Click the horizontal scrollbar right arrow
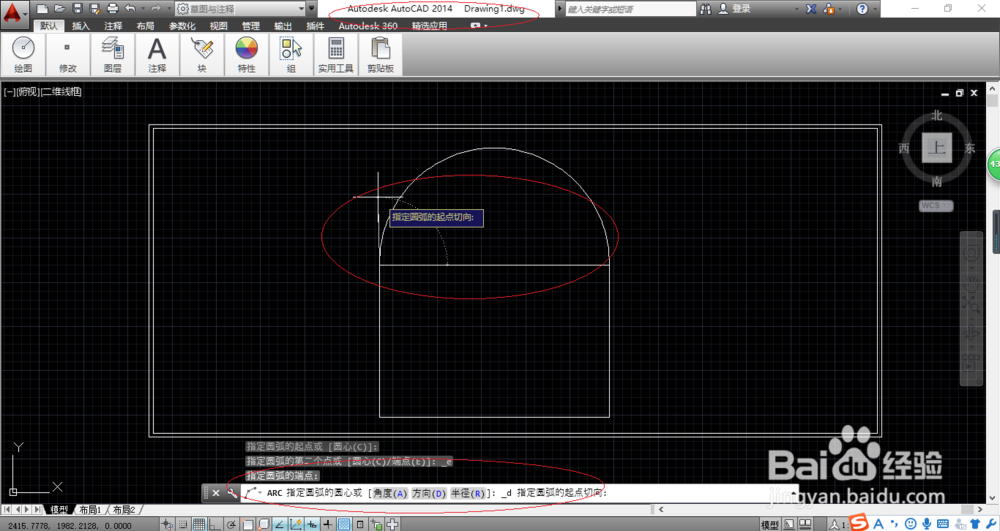 [980, 510]
